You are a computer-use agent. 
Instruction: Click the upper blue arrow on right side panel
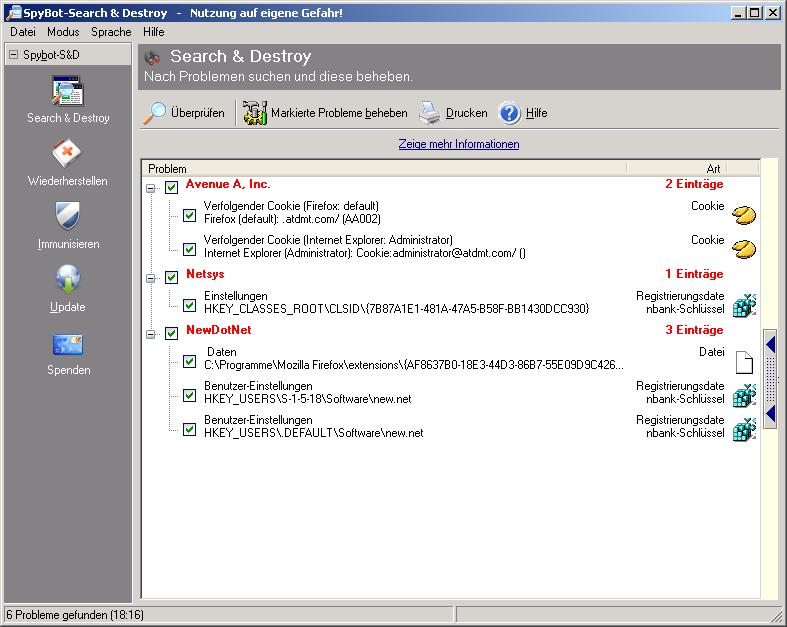(770, 344)
